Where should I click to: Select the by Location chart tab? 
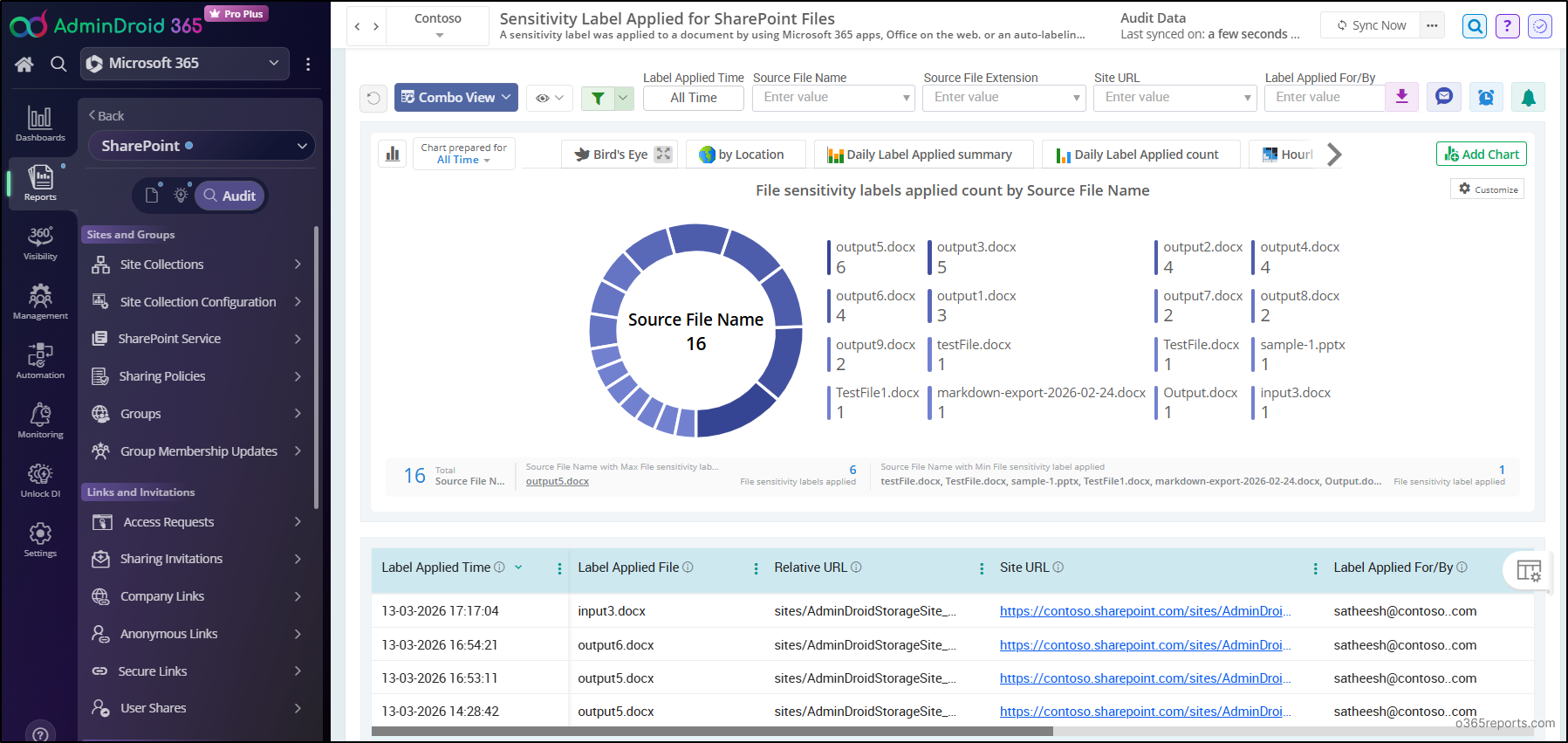point(743,155)
